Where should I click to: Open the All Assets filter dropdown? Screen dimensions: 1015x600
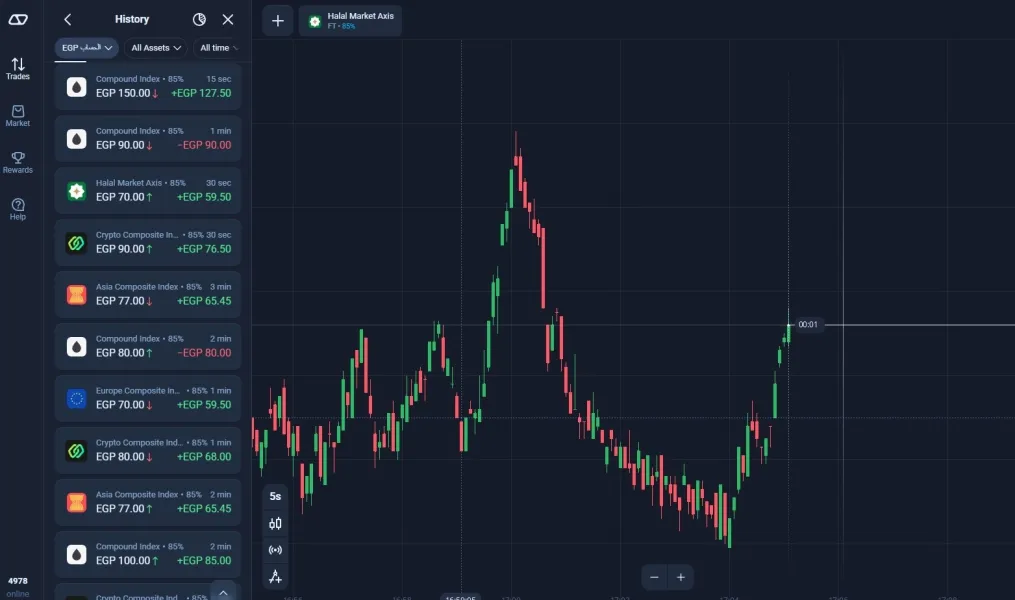(155, 48)
